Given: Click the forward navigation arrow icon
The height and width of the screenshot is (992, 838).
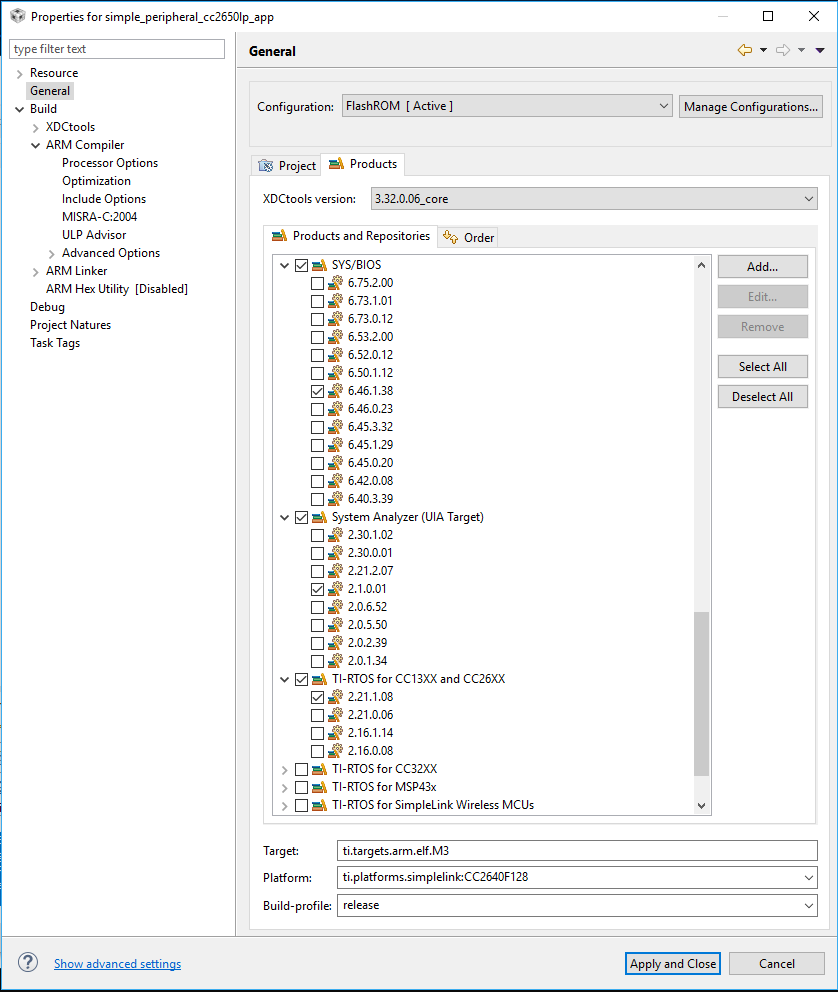Looking at the screenshot, I should coord(783,50).
